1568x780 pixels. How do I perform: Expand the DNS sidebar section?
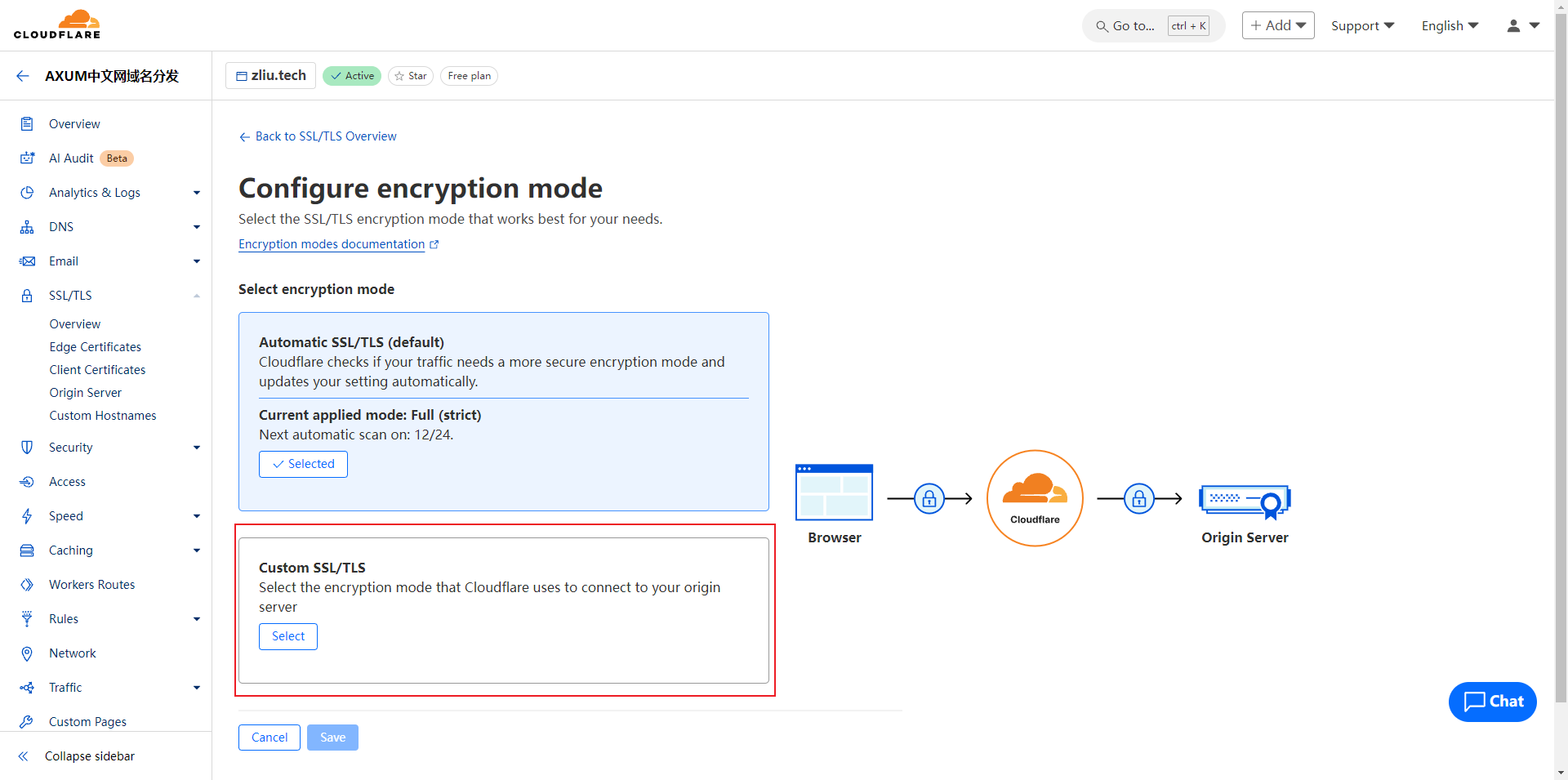[197, 227]
